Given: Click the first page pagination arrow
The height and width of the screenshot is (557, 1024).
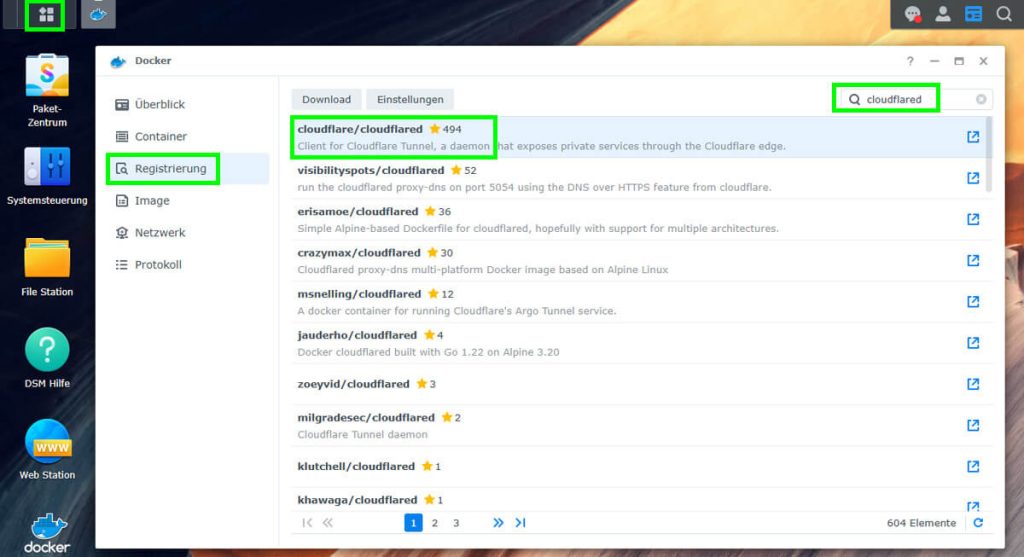Looking at the screenshot, I should click(x=306, y=522).
